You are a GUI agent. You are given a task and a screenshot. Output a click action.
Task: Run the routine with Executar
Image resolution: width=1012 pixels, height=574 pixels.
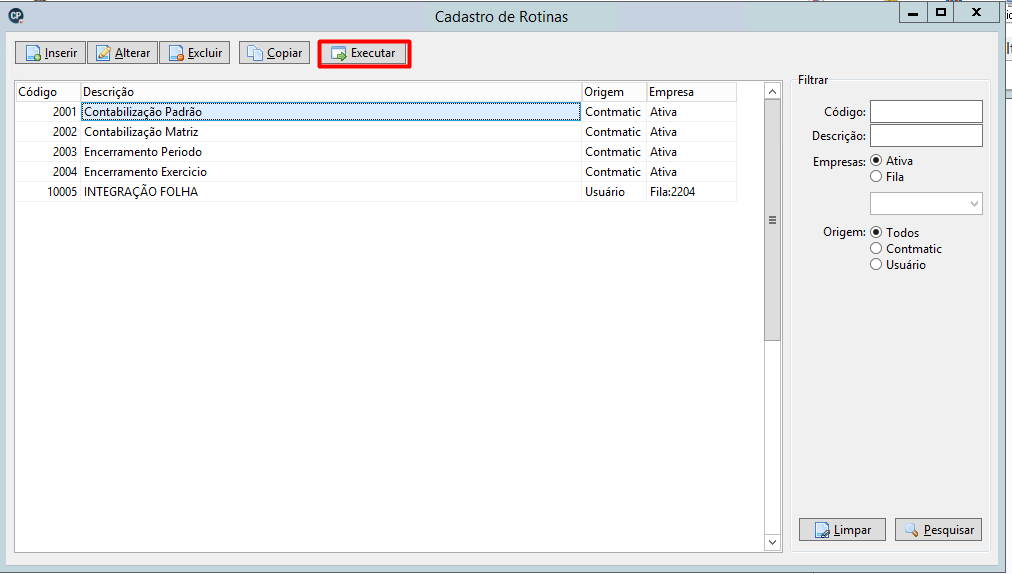coord(364,53)
